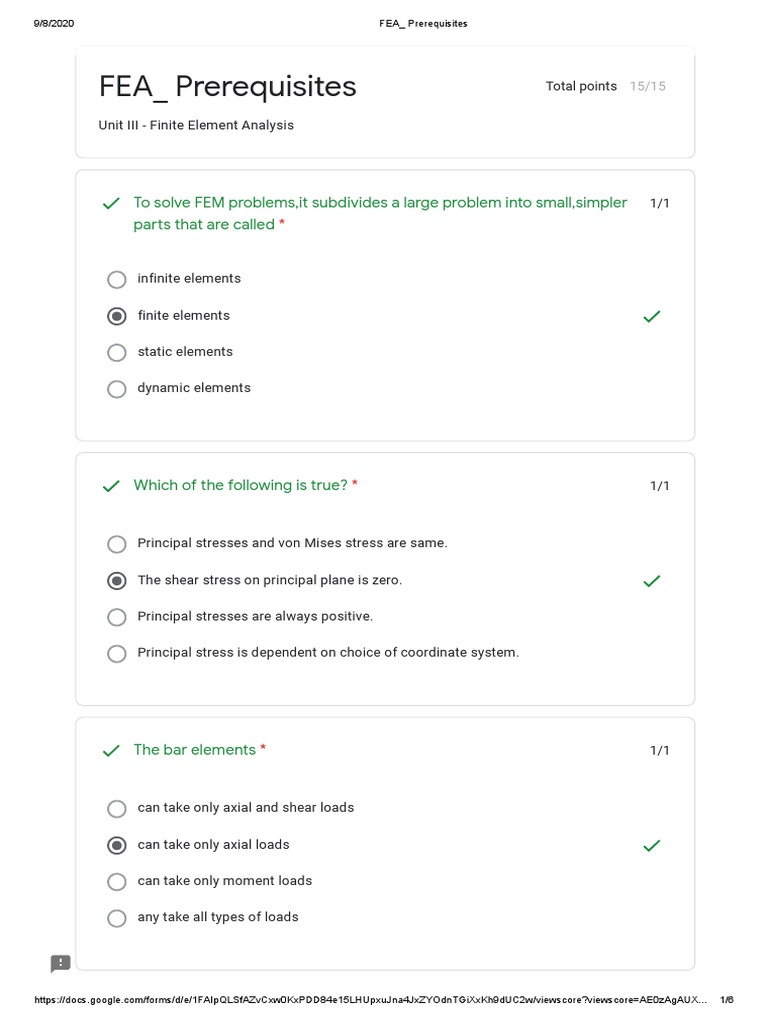
Task: Select 'any take all types of loads' option
Action: pos(117,918)
